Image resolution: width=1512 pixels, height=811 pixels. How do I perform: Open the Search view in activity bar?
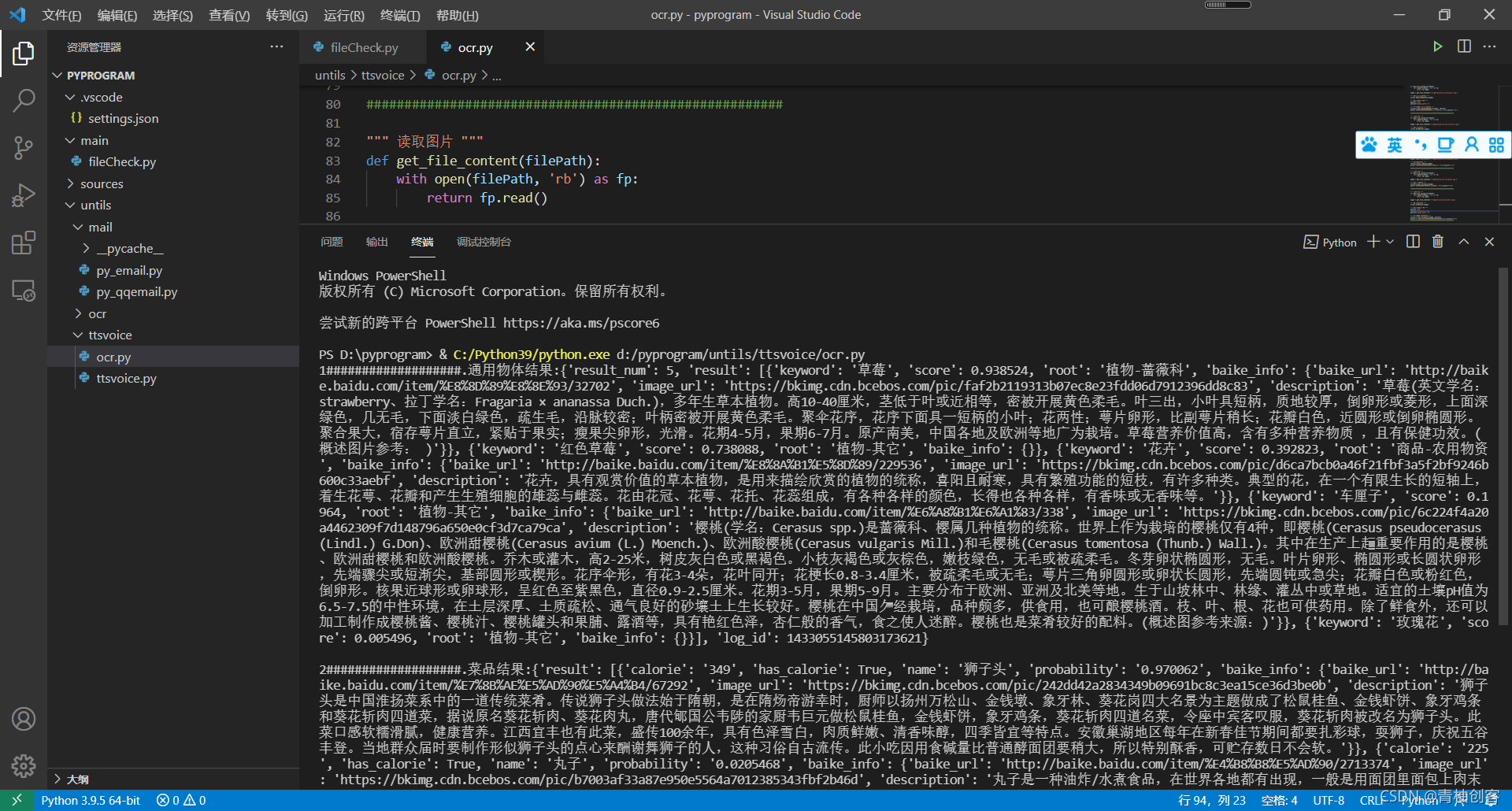pos(24,100)
